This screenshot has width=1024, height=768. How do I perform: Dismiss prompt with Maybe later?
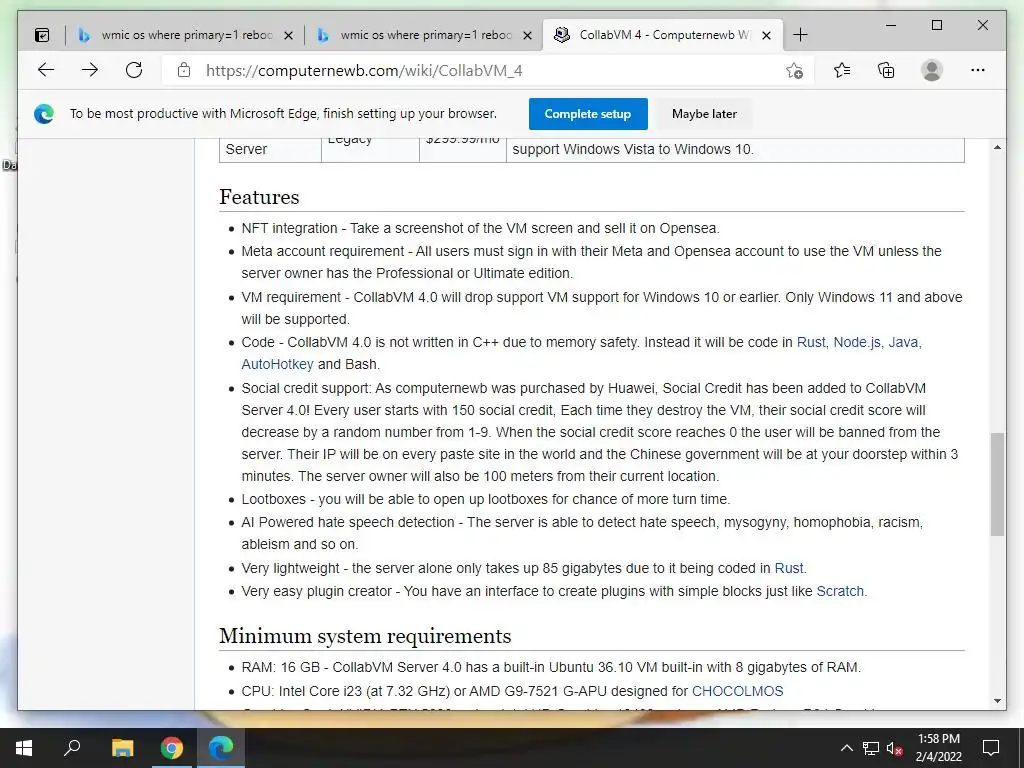tap(704, 114)
